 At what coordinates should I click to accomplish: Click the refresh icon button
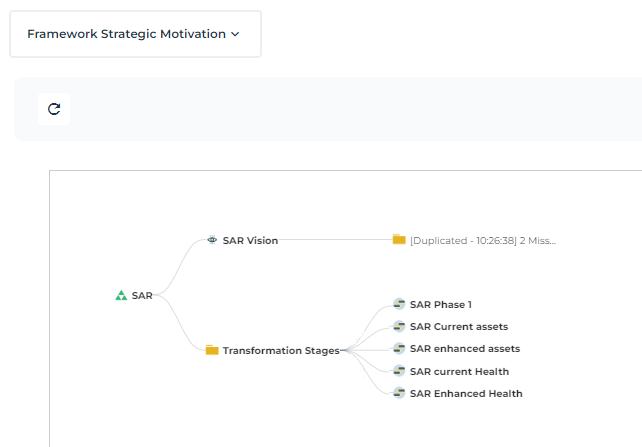(54, 109)
